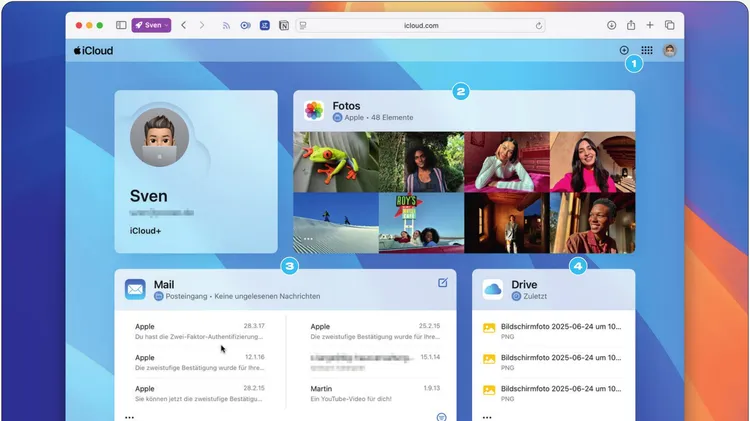Viewport: 750px width, 421px height.
Task: Open the Drive tile more options dots
Action: pos(487,418)
